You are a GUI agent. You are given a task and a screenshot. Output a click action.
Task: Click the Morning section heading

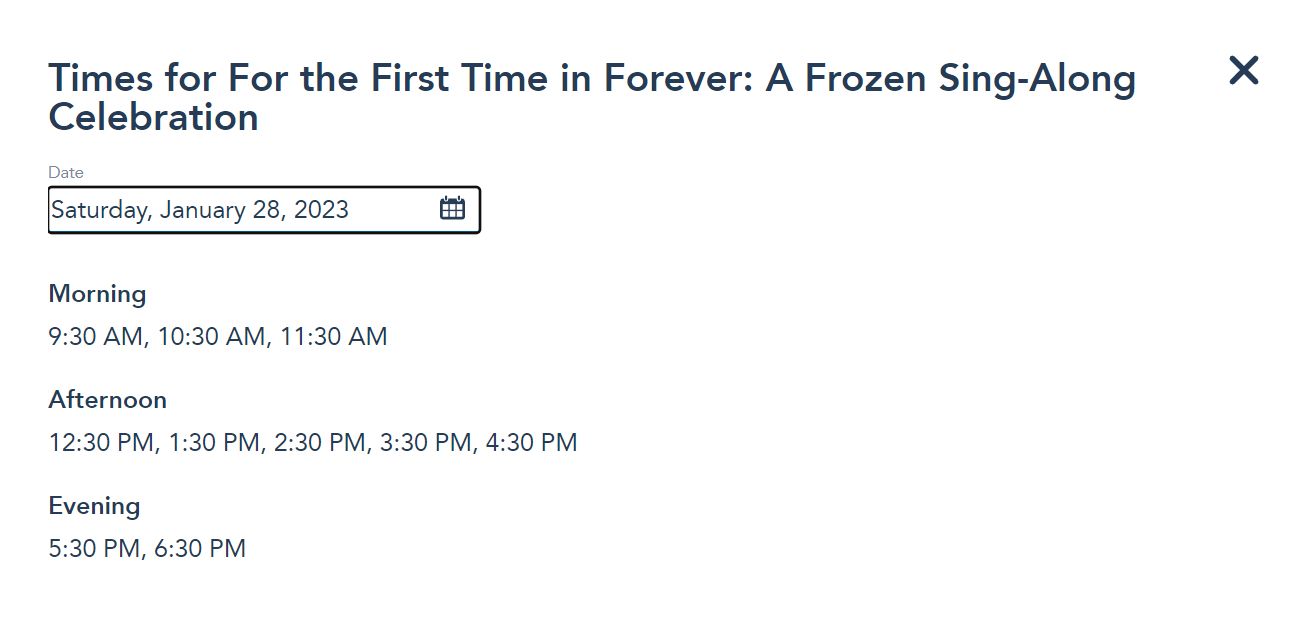(x=97, y=294)
